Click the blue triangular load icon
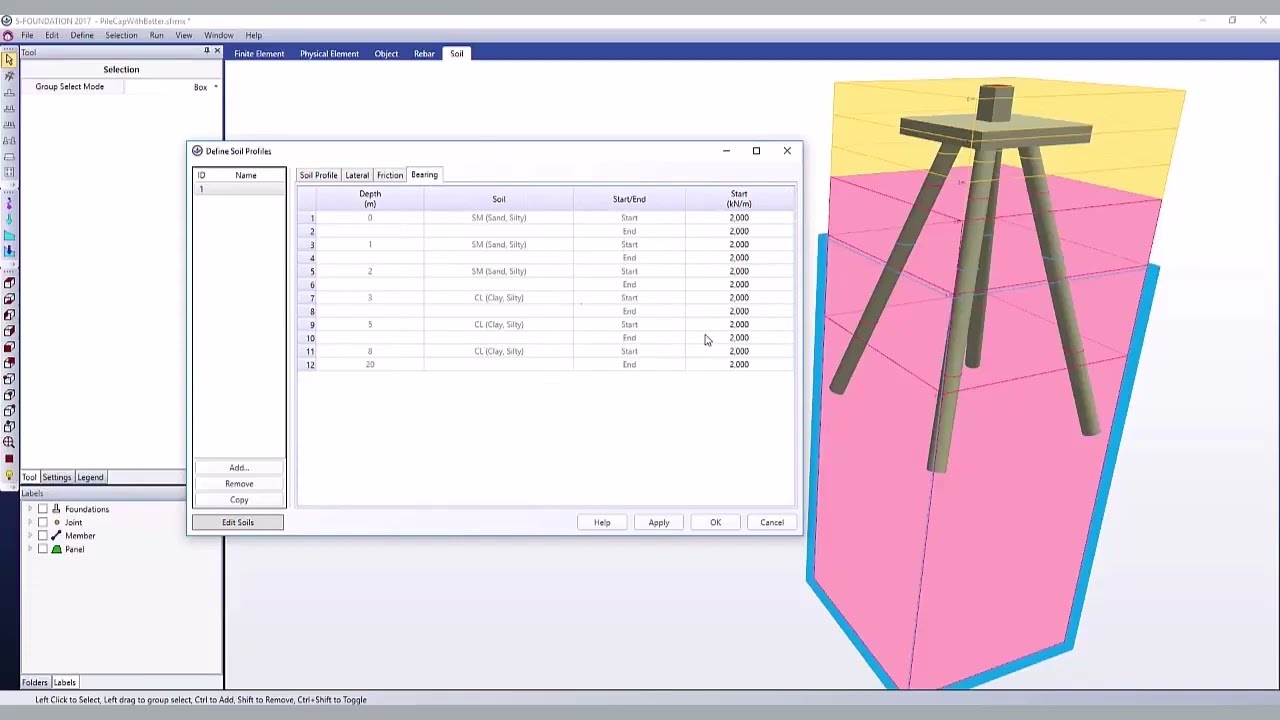The height and width of the screenshot is (720, 1280). pos(9,235)
